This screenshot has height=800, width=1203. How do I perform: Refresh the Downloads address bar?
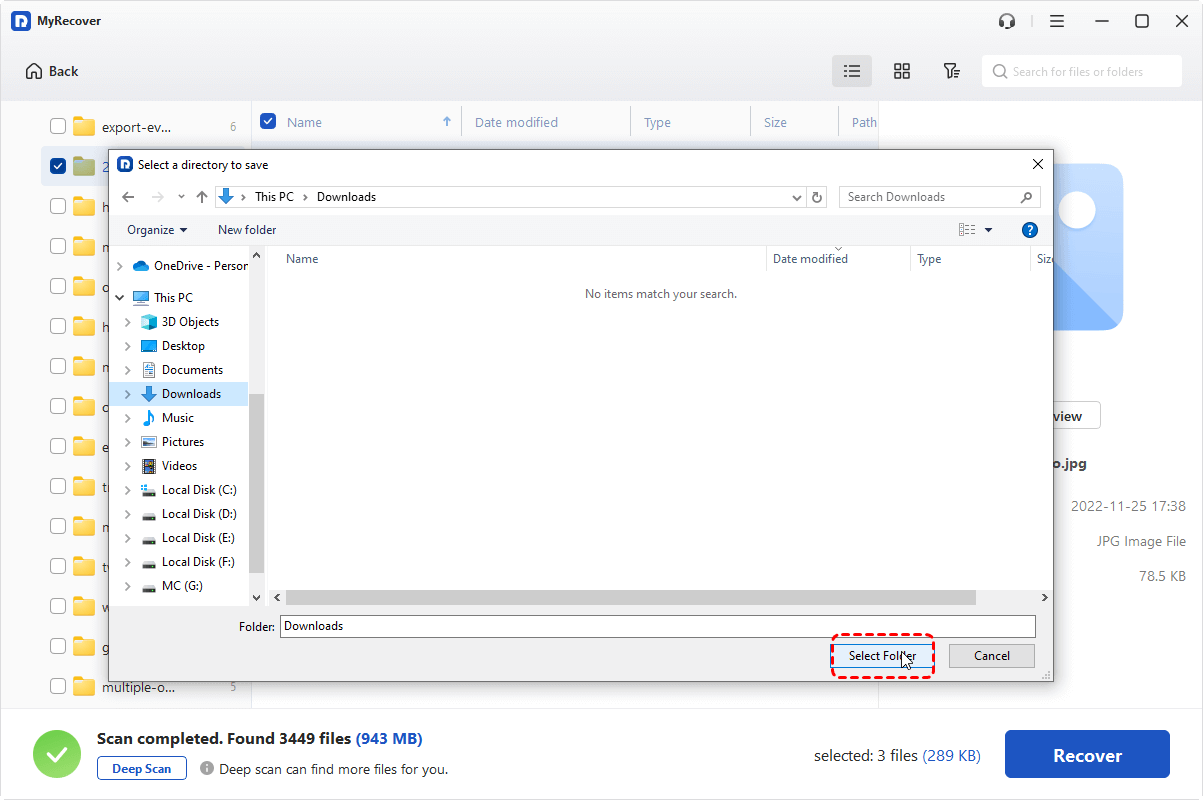pos(817,197)
